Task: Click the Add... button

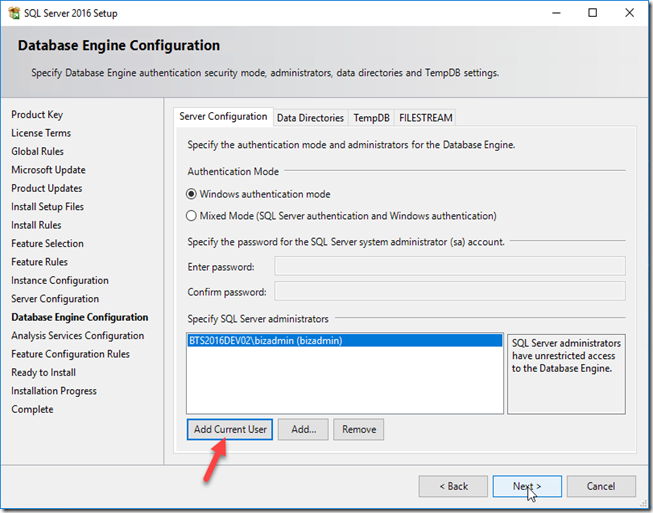Action: pos(304,429)
